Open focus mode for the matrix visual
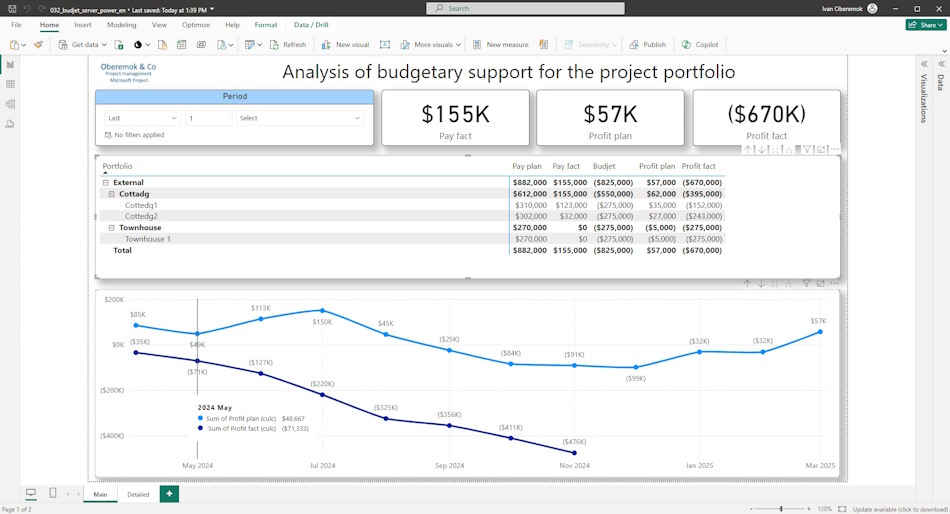The width and height of the screenshot is (950, 514). pyautogui.click(x=821, y=150)
